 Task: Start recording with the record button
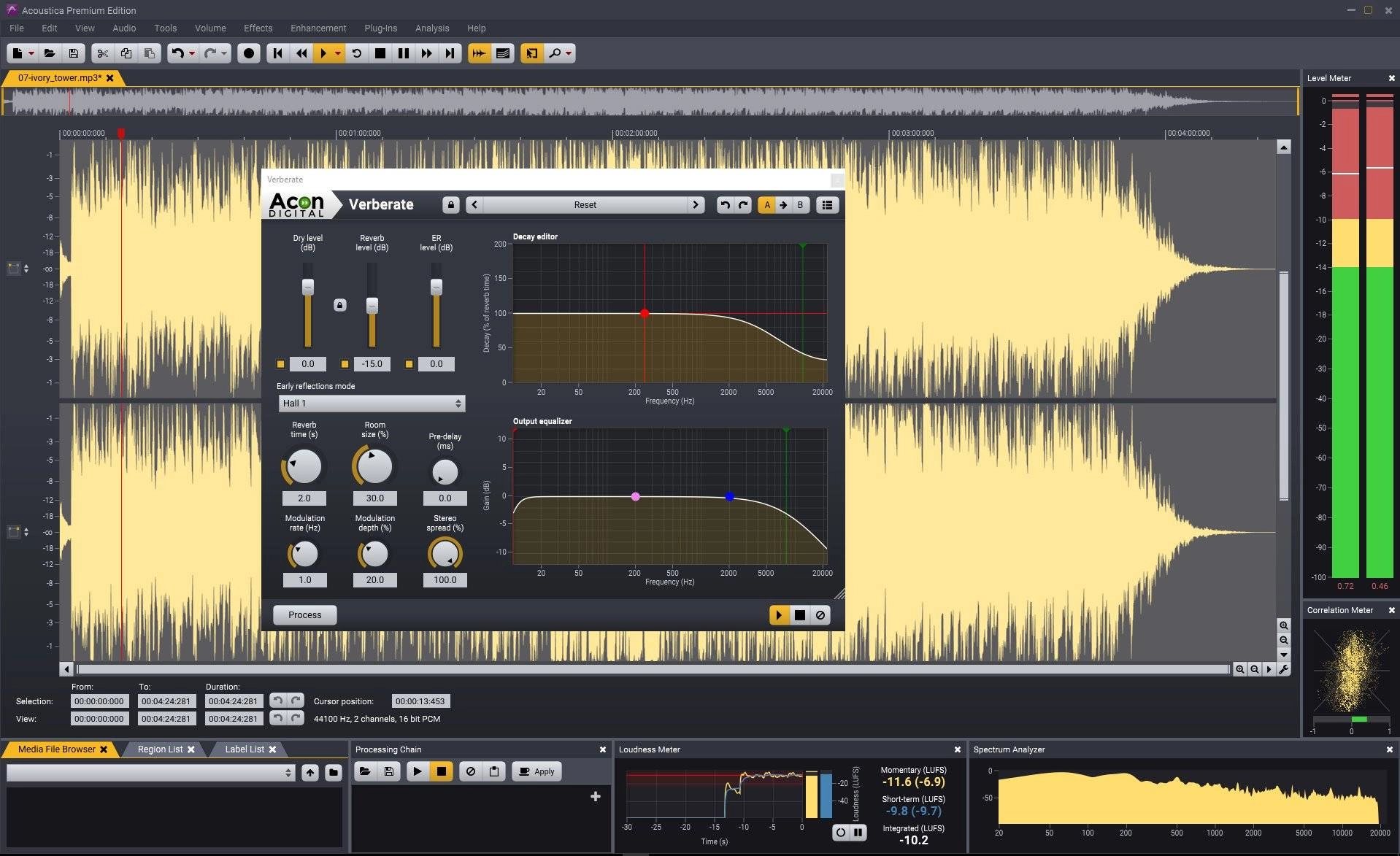[249, 53]
